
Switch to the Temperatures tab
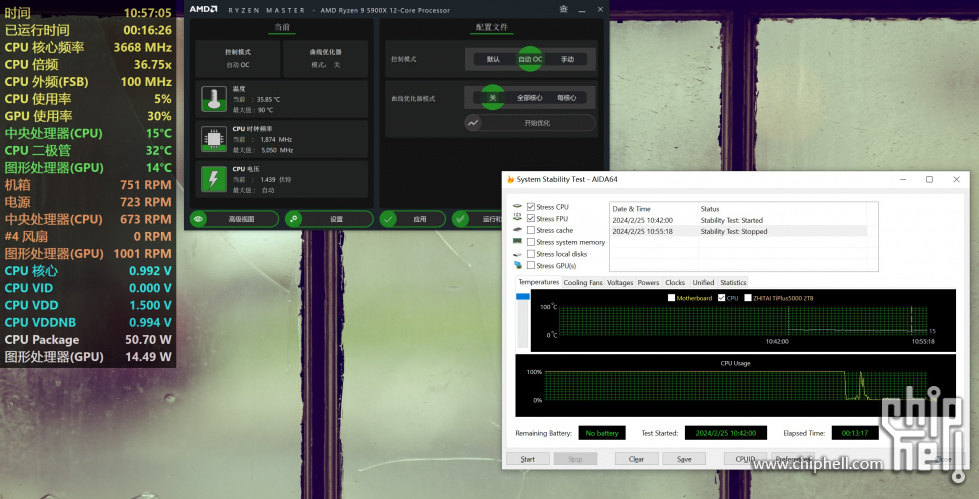[538, 282]
